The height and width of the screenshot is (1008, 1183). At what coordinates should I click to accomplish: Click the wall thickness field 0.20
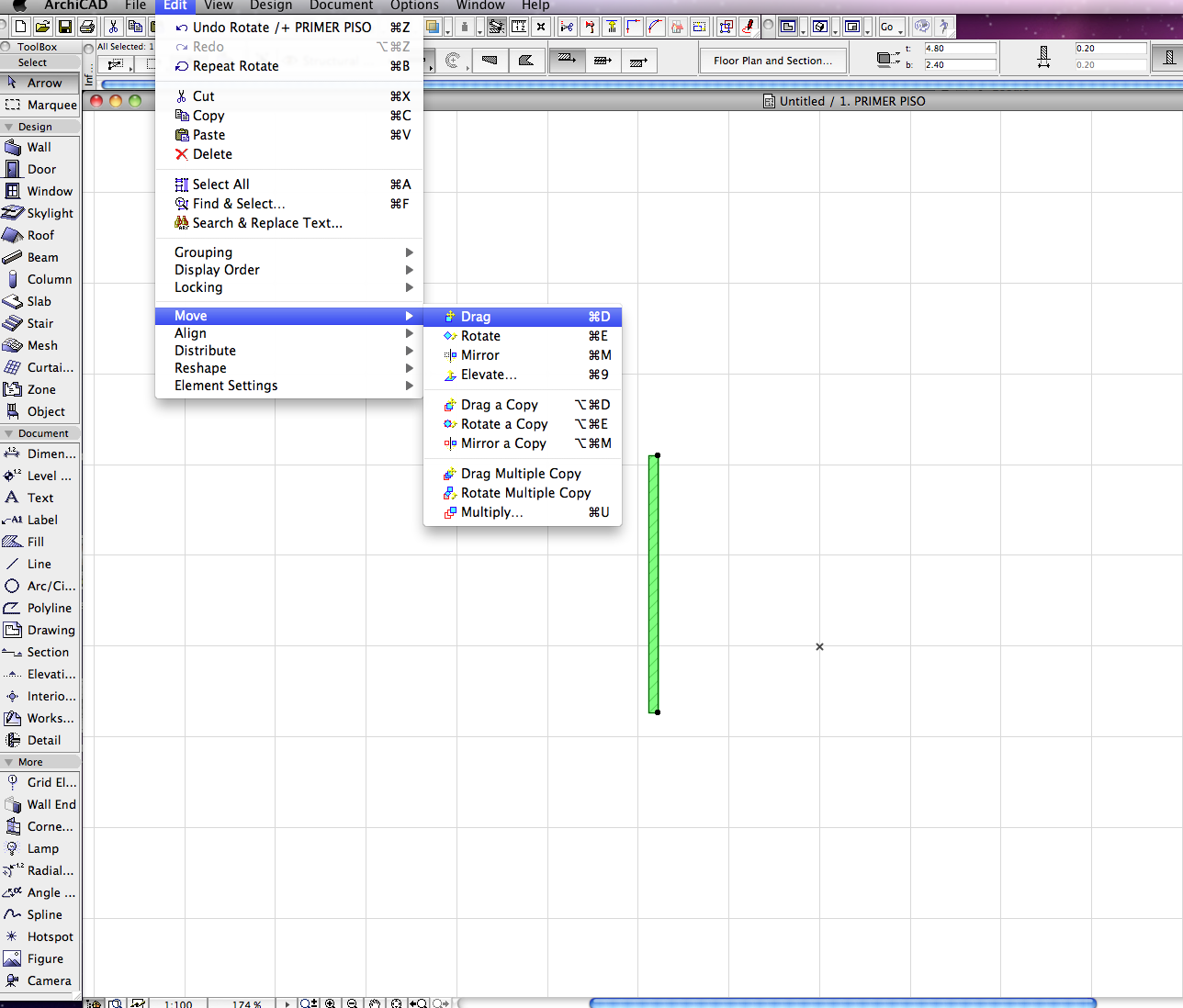click(1110, 49)
